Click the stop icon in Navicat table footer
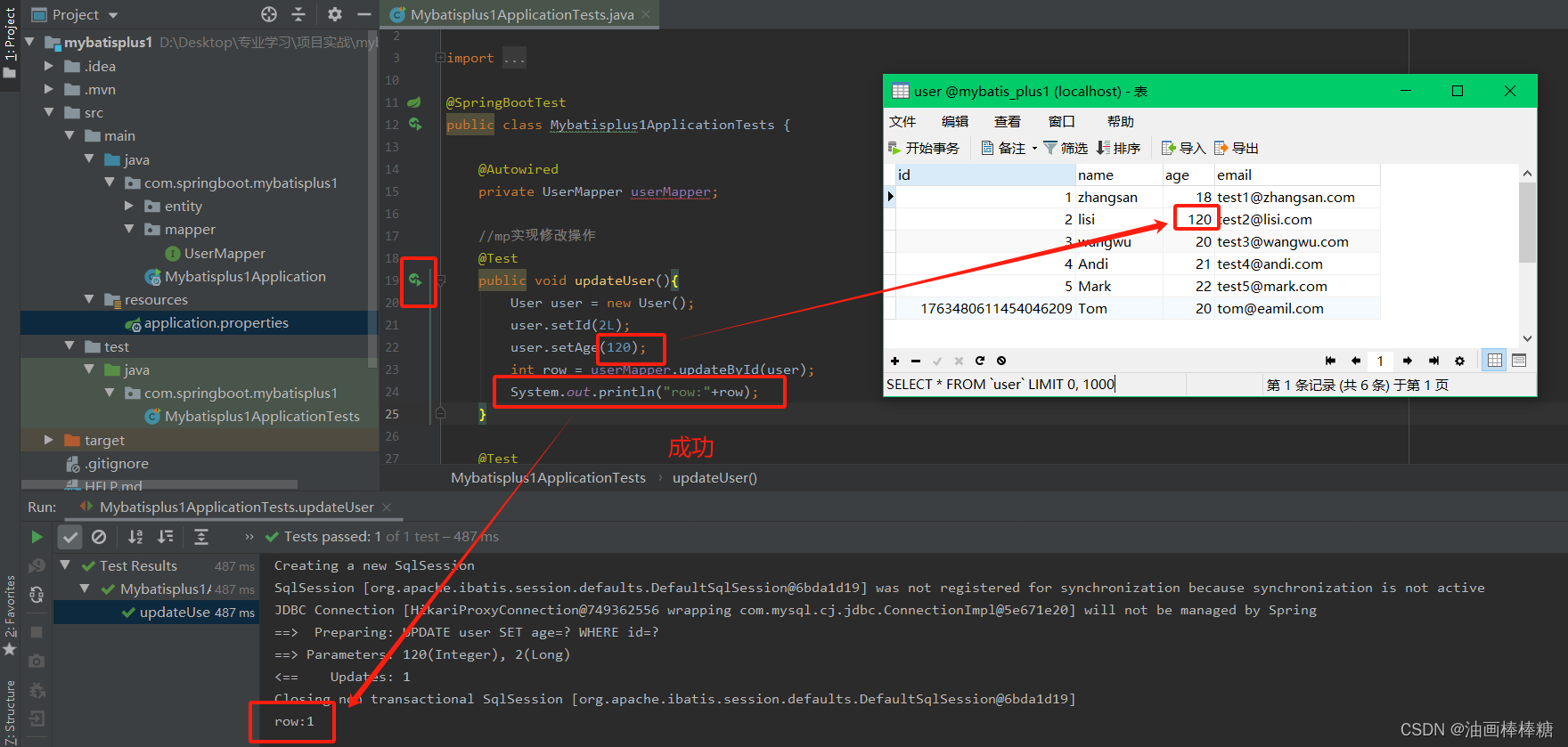The image size is (1568, 747). pyautogui.click(x=1001, y=361)
